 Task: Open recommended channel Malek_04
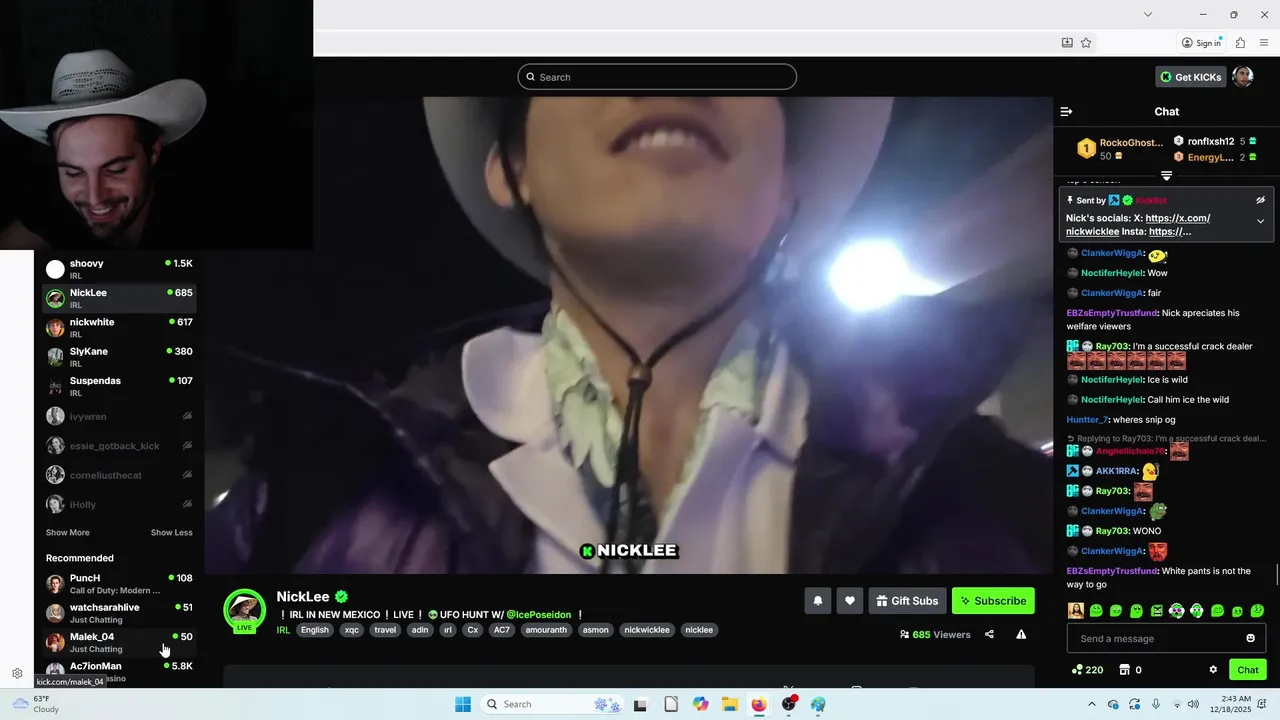click(120, 642)
